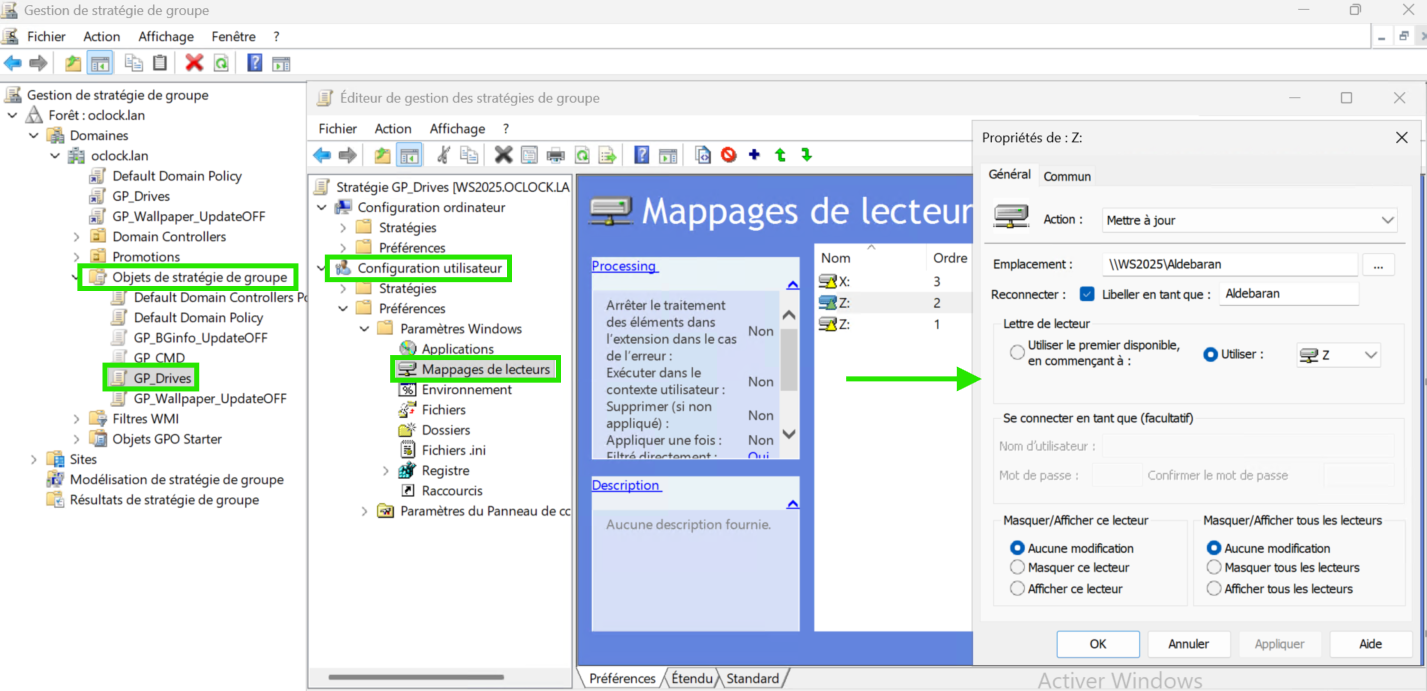
Task: Click the Annuler button
Action: pyautogui.click(x=1188, y=644)
